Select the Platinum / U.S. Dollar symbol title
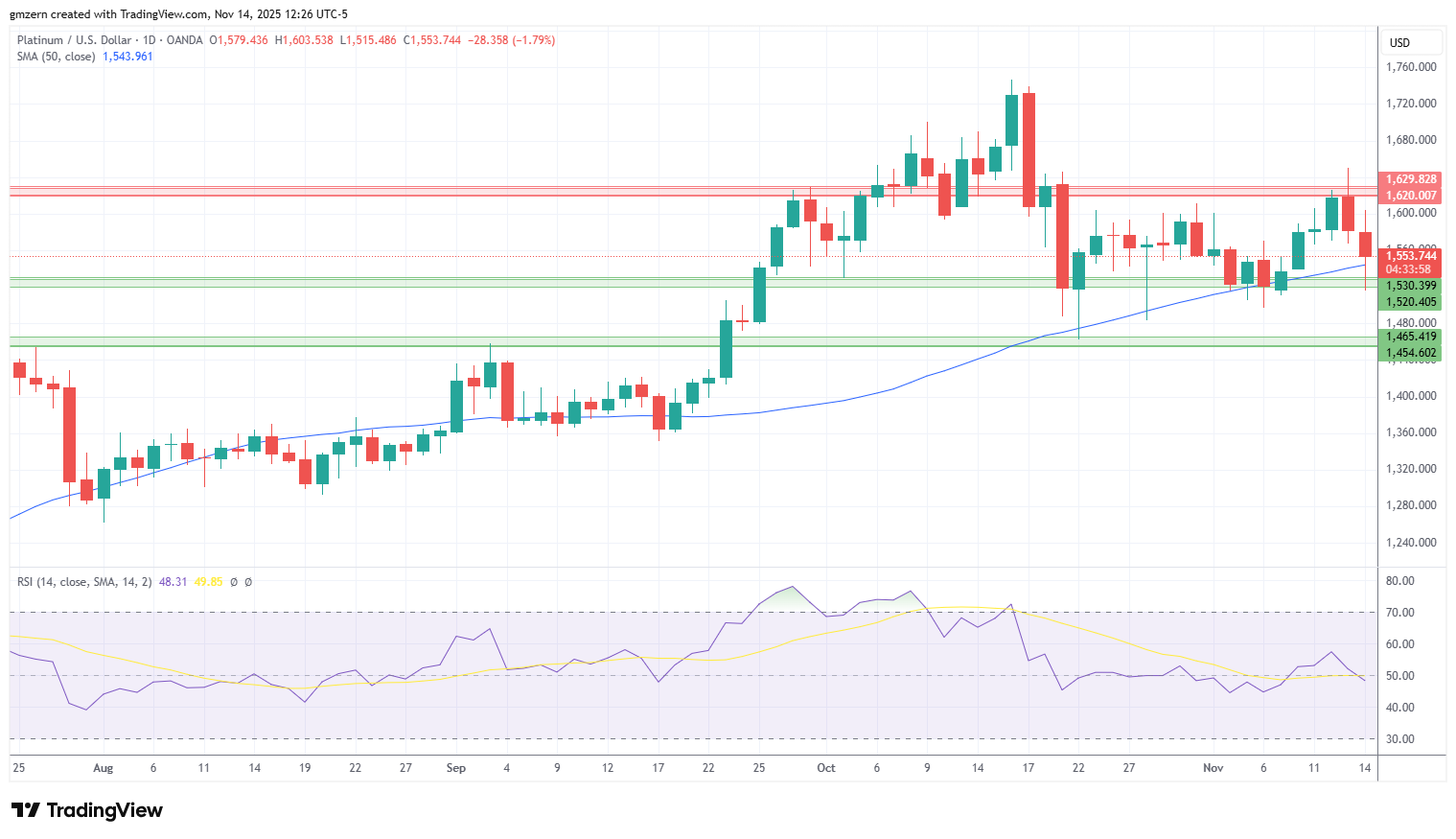The image size is (1456, 839). tap(74, 40)
